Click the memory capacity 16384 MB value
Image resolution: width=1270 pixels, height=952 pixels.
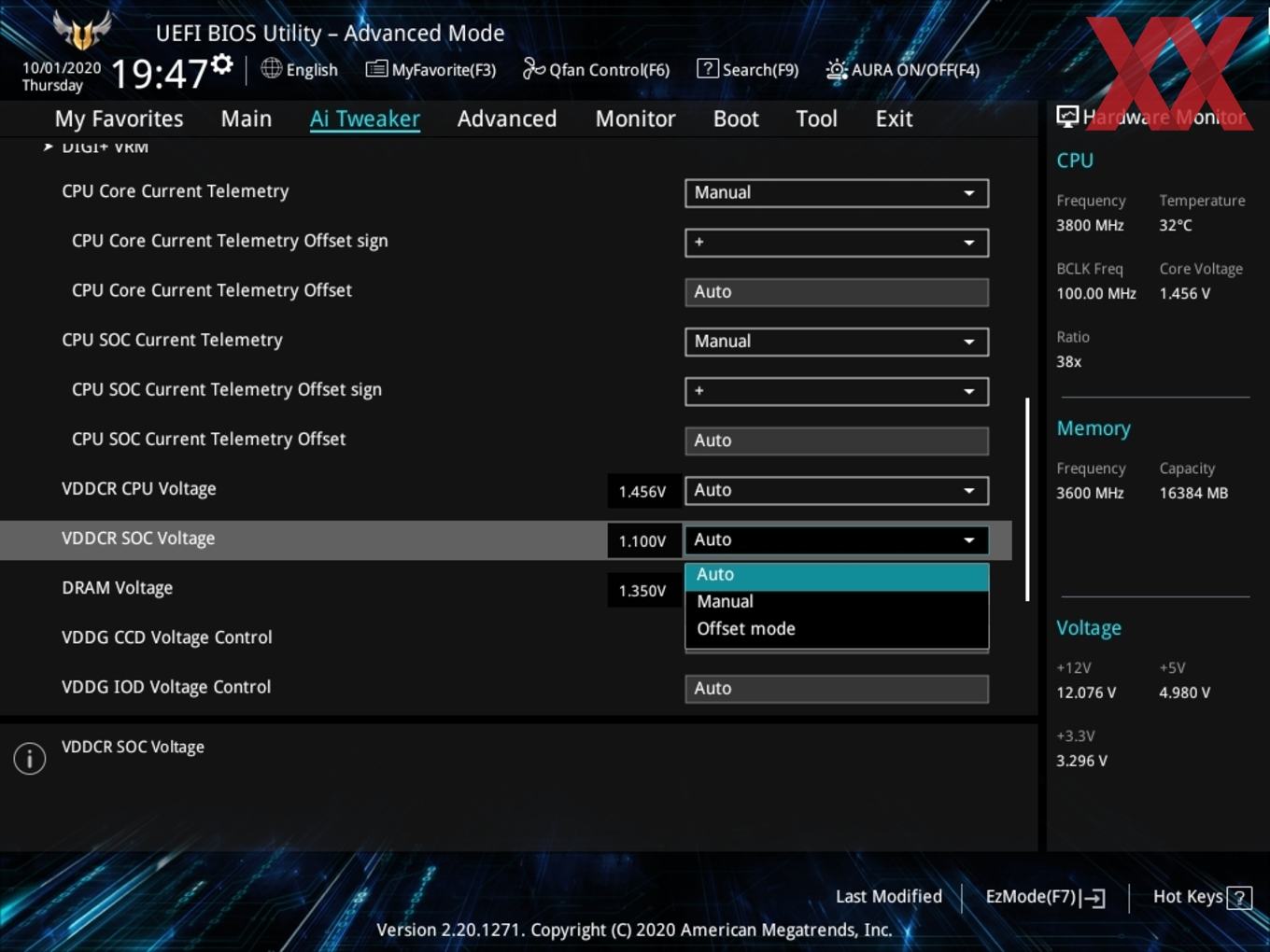point(1193,493)
